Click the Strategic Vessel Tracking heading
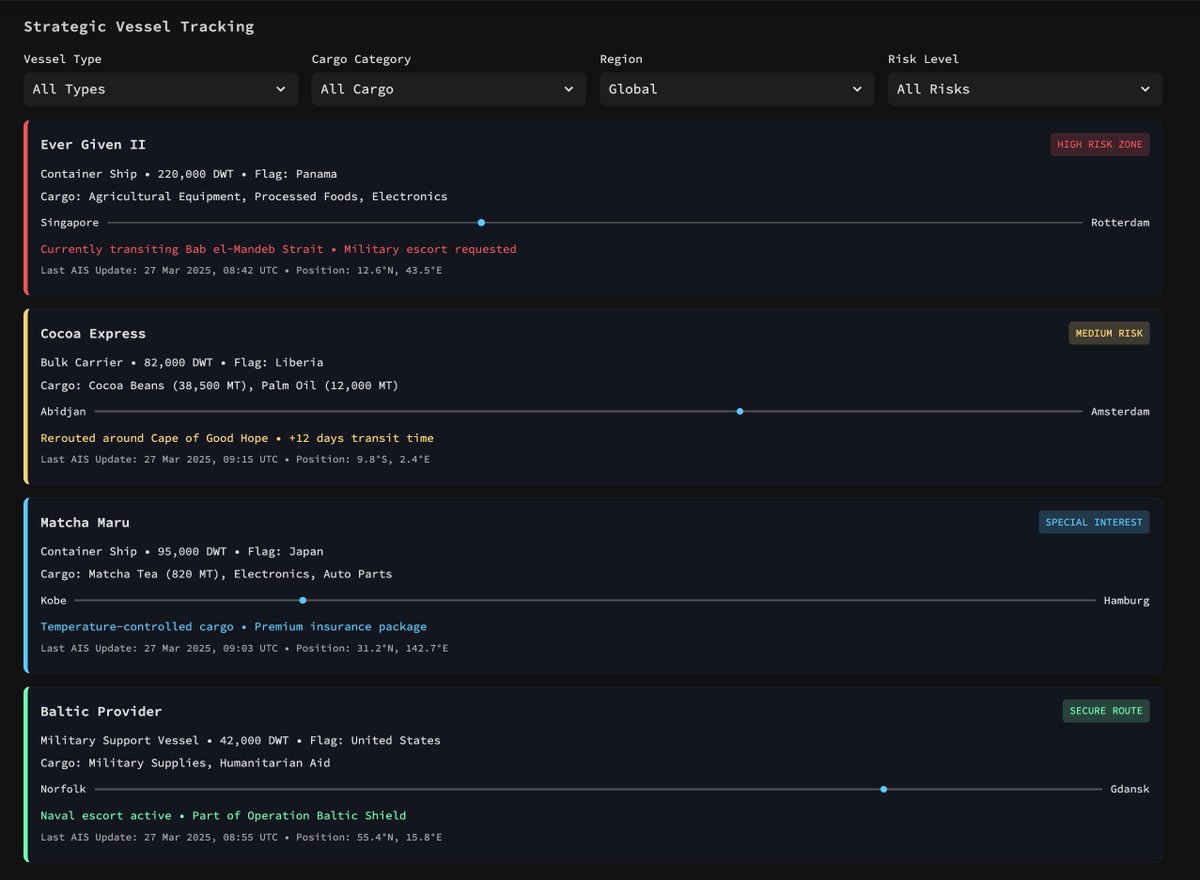The width and height of the screenshot is (1200, 880). click(x=139, y=27)
